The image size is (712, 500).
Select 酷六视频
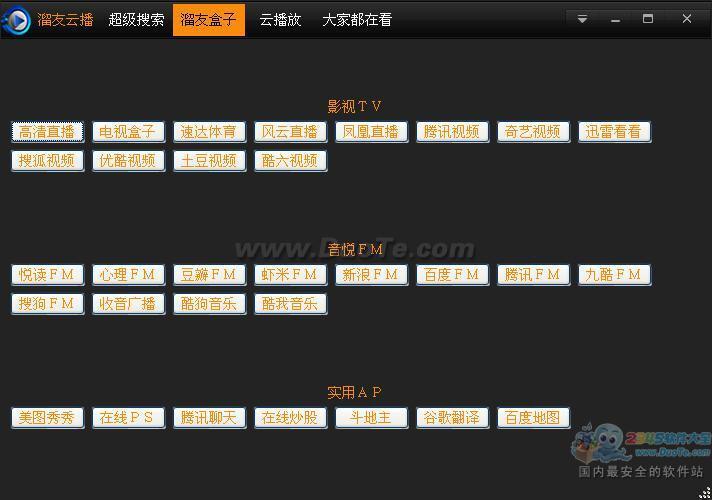[x=290, y=161]
